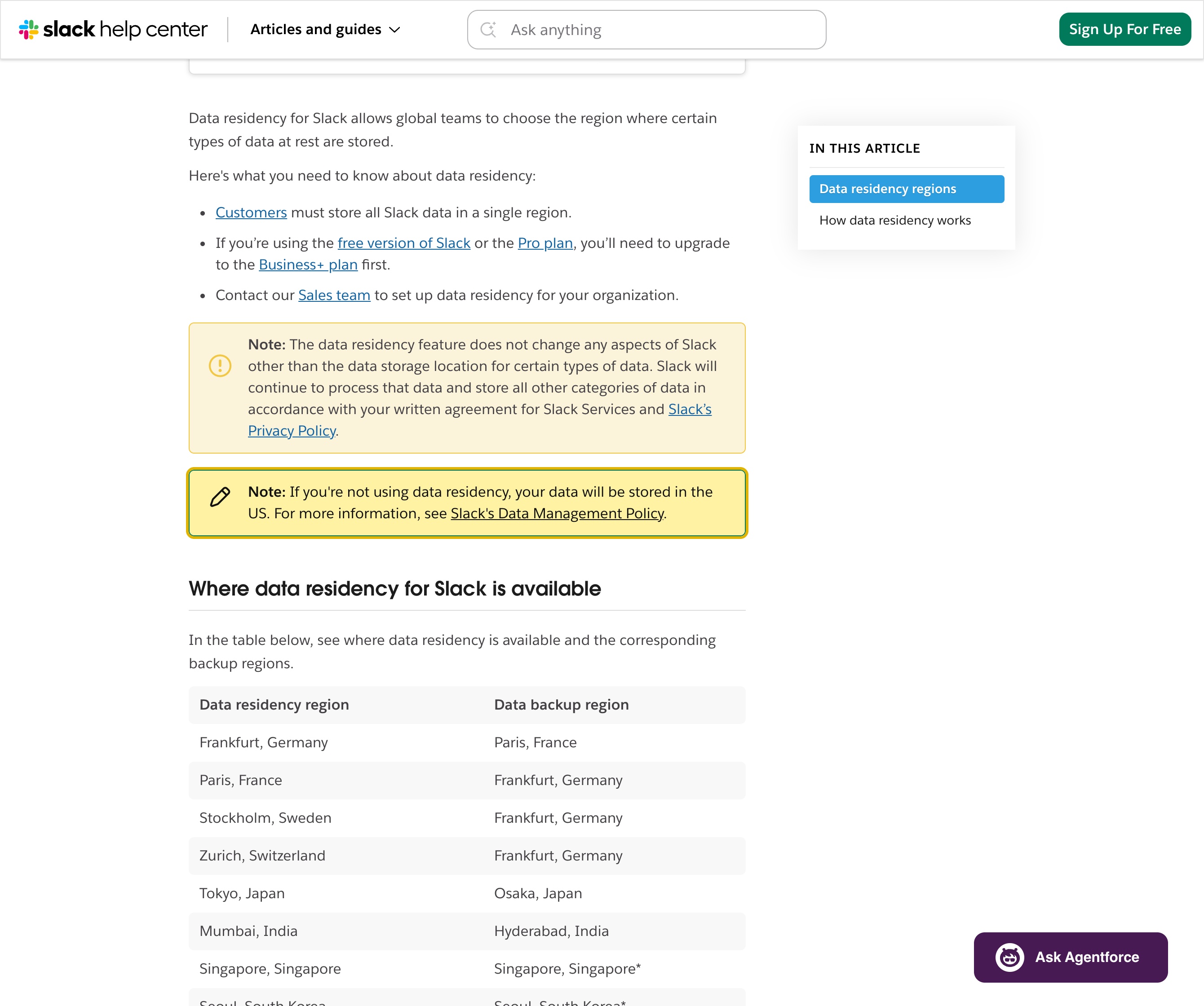Click the Data residency region column header
The width and height of the screenshot is (1204, 1006).
coord(274,705)
